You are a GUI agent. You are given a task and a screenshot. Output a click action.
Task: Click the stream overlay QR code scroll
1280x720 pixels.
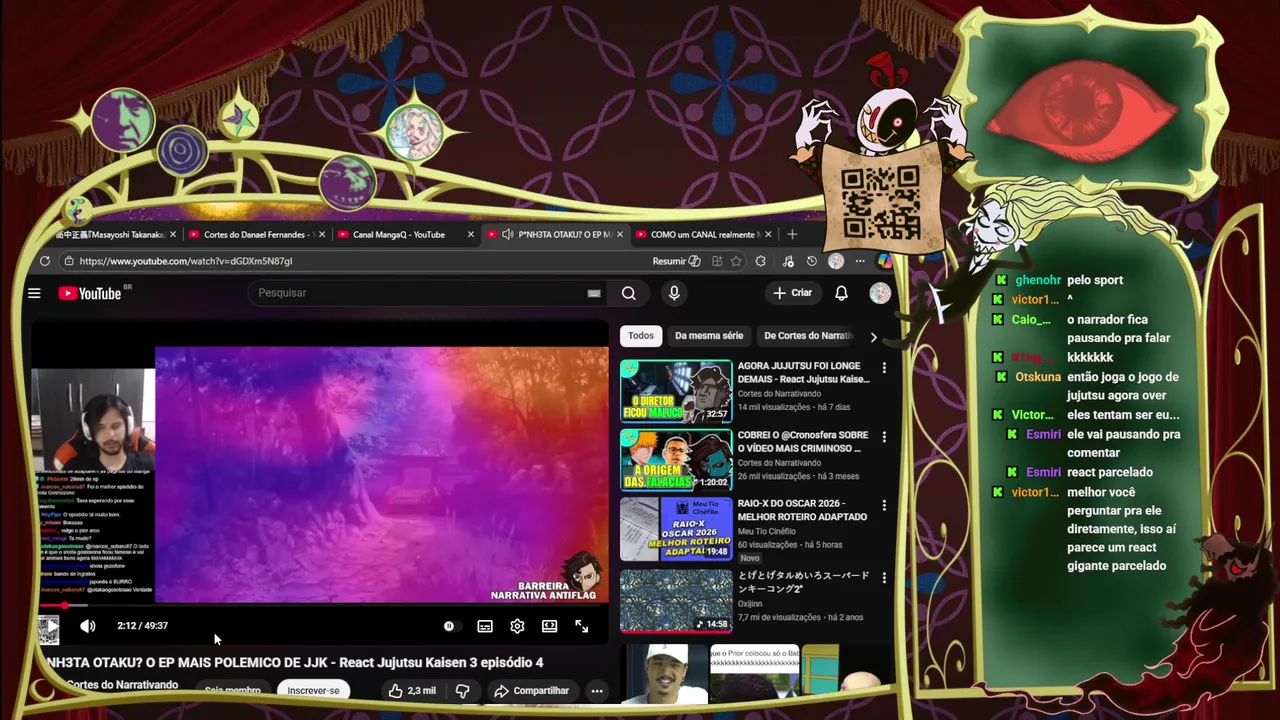[x=880, y=201]
